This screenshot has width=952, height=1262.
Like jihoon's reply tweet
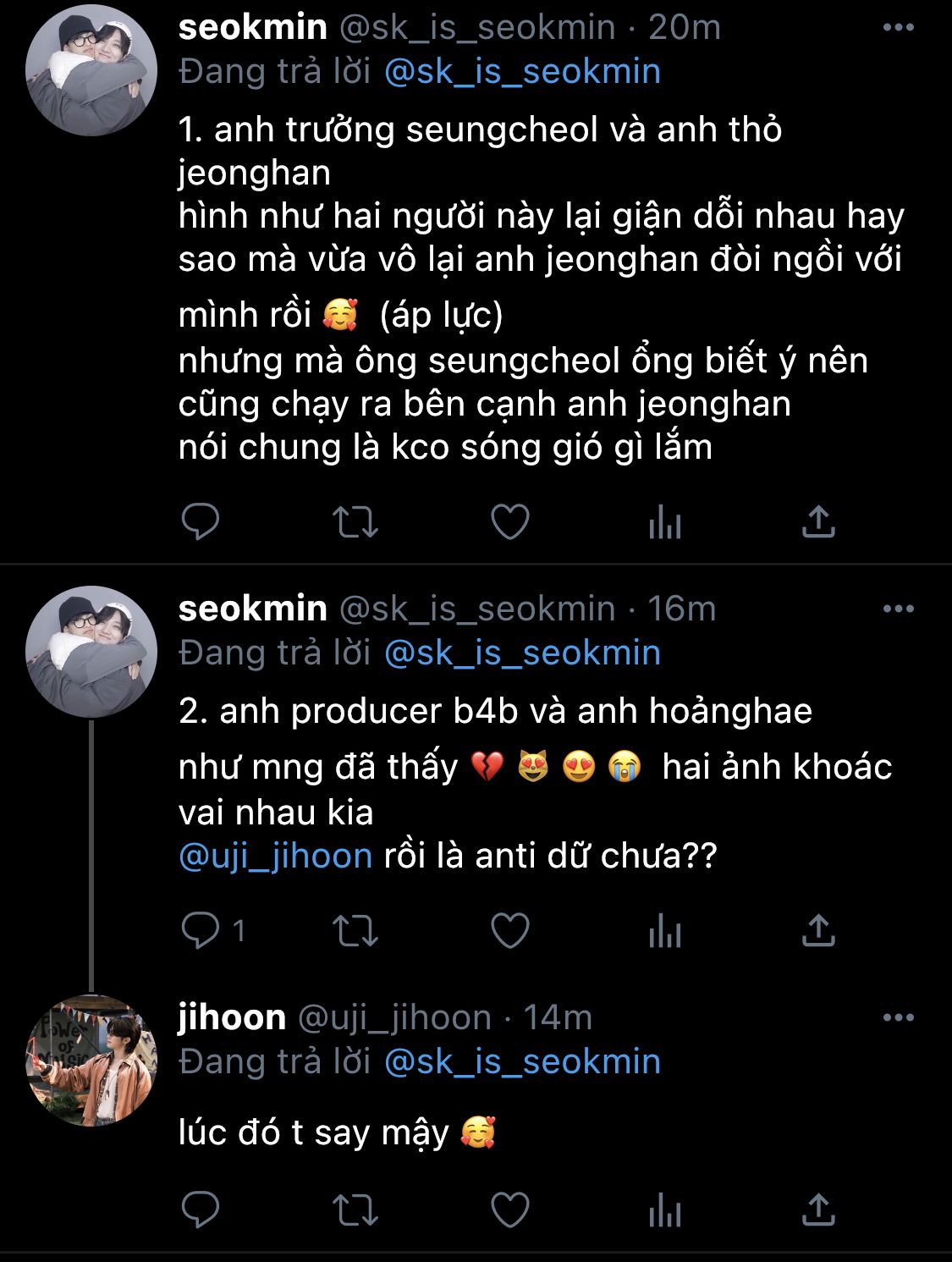[x=510, y=1210]
